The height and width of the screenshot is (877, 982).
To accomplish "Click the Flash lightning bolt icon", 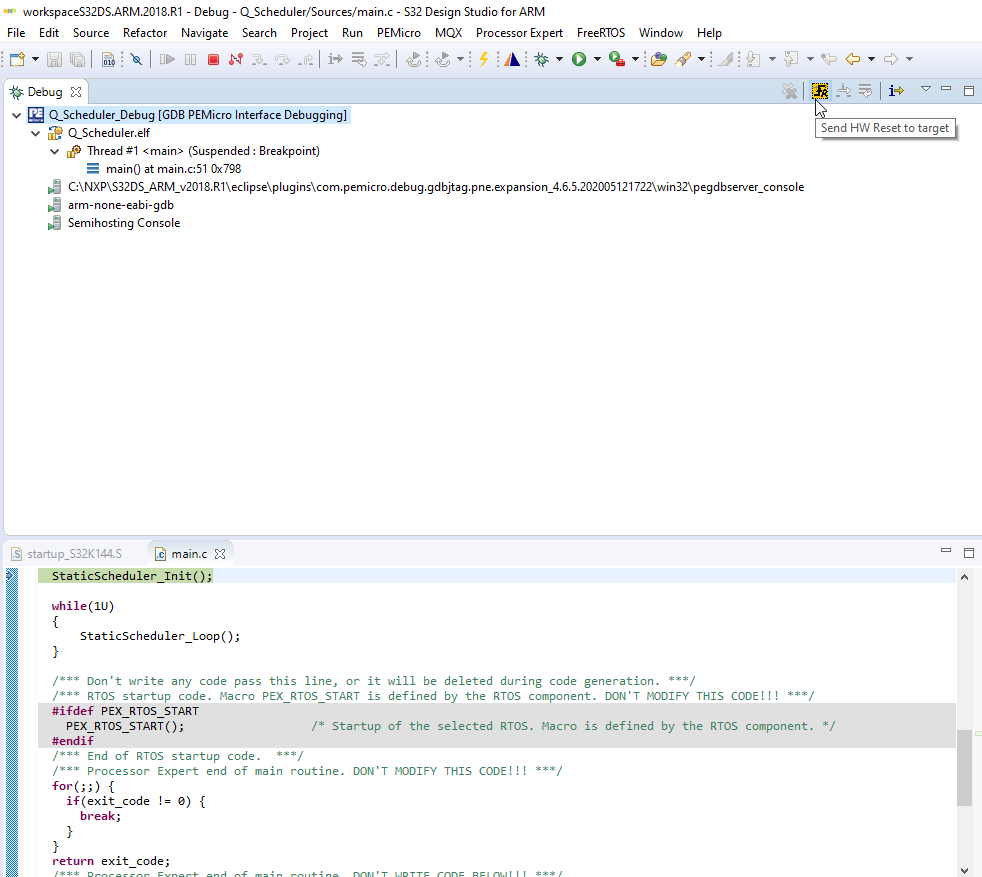I will pos(483,60).
